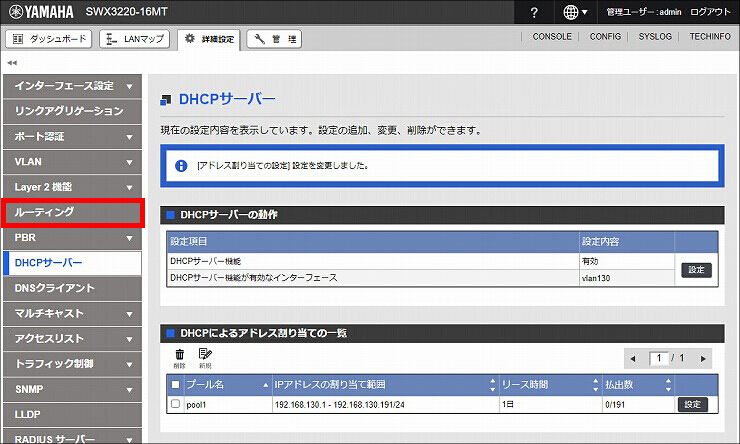Viewport: 740px width, 444px height.
Task: Open the ダッシュボード dashboard tab
Action: [49, 39]
